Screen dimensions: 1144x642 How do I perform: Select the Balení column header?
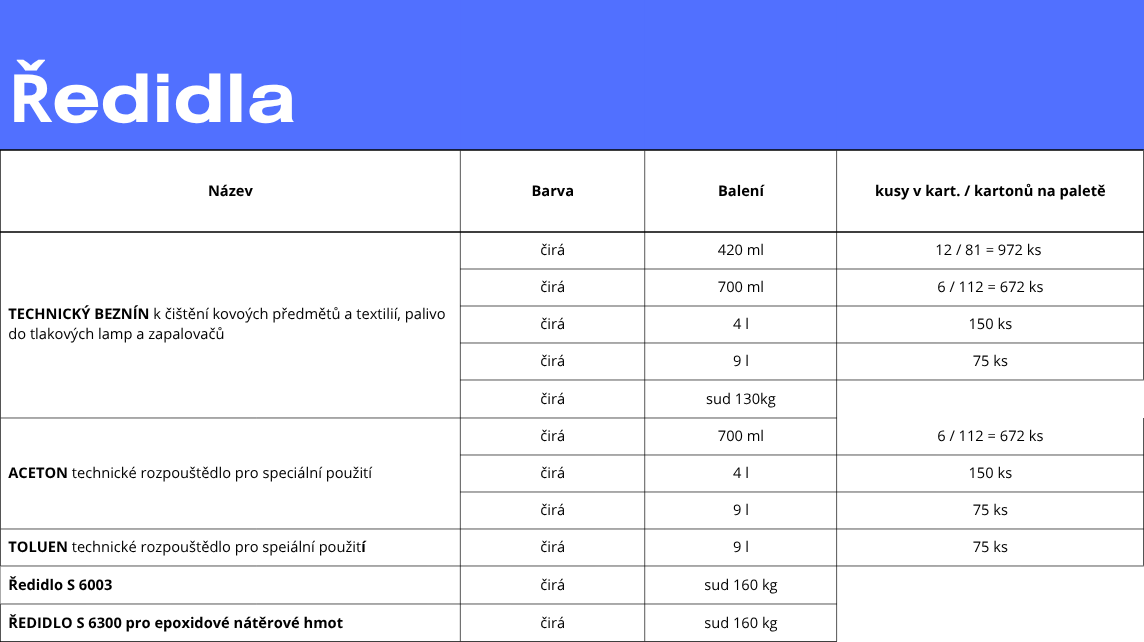point(740,191)
